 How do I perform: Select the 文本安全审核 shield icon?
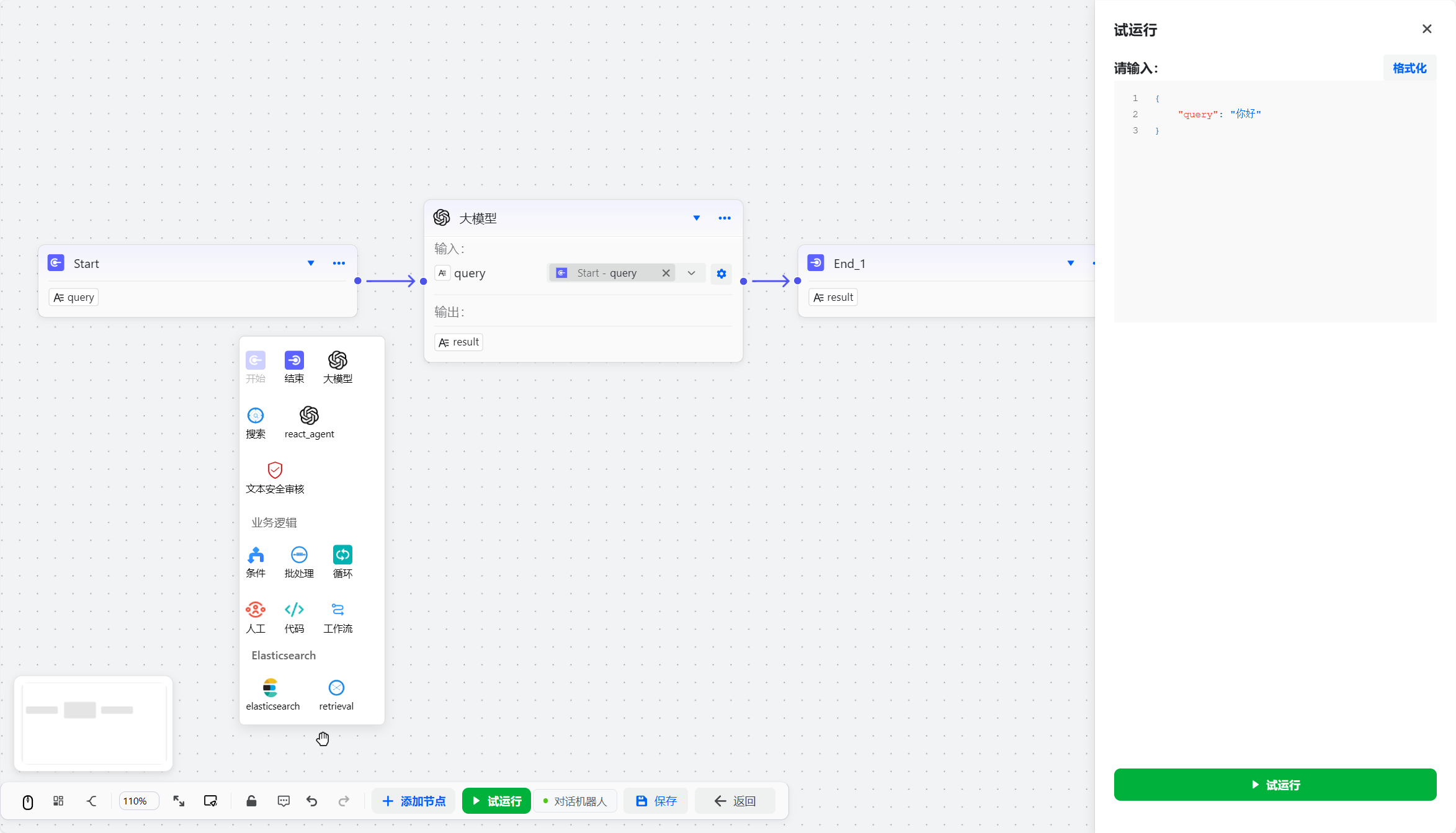tap(275, 470)
